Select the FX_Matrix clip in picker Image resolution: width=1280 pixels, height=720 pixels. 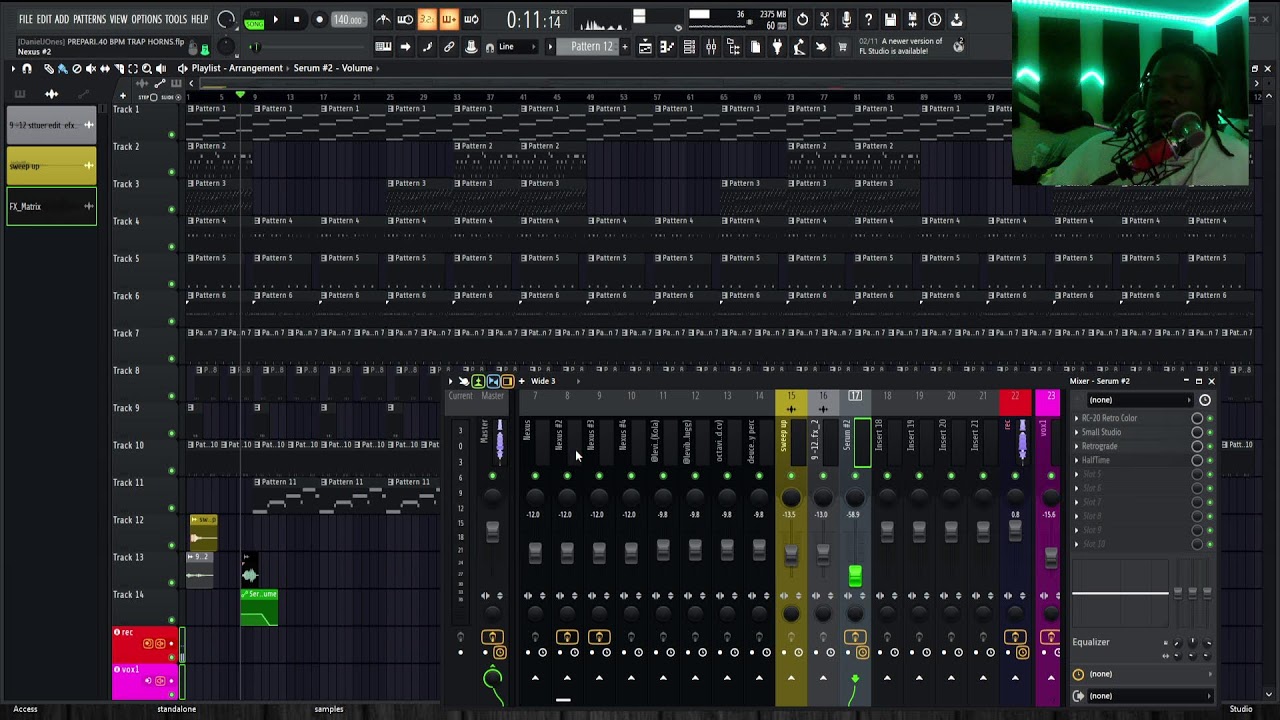[x=51, y=207]
